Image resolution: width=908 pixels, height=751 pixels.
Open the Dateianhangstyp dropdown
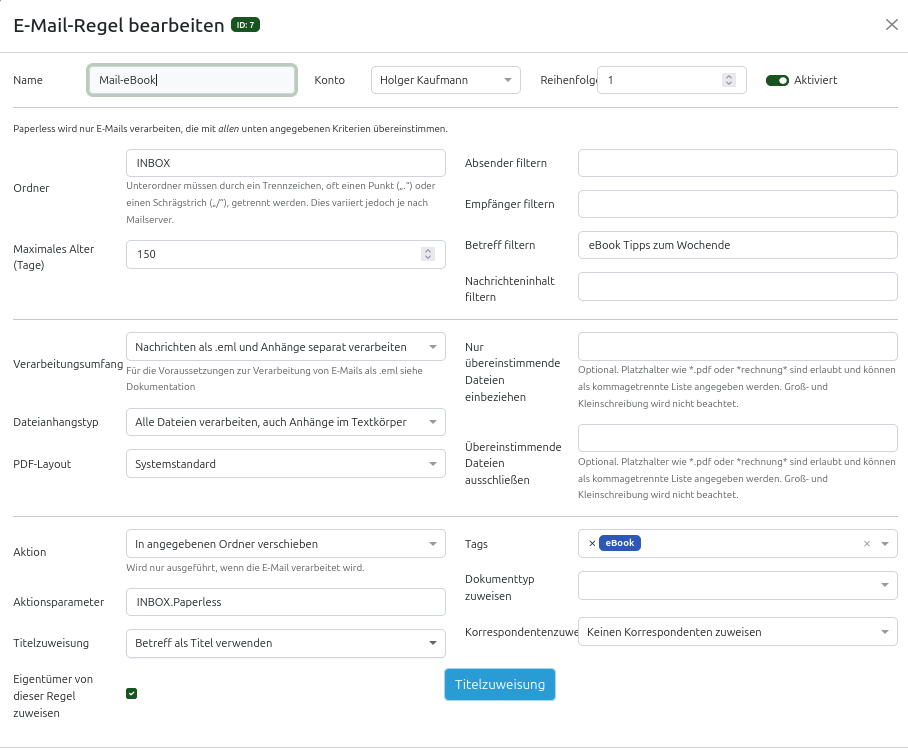point(286,422)
